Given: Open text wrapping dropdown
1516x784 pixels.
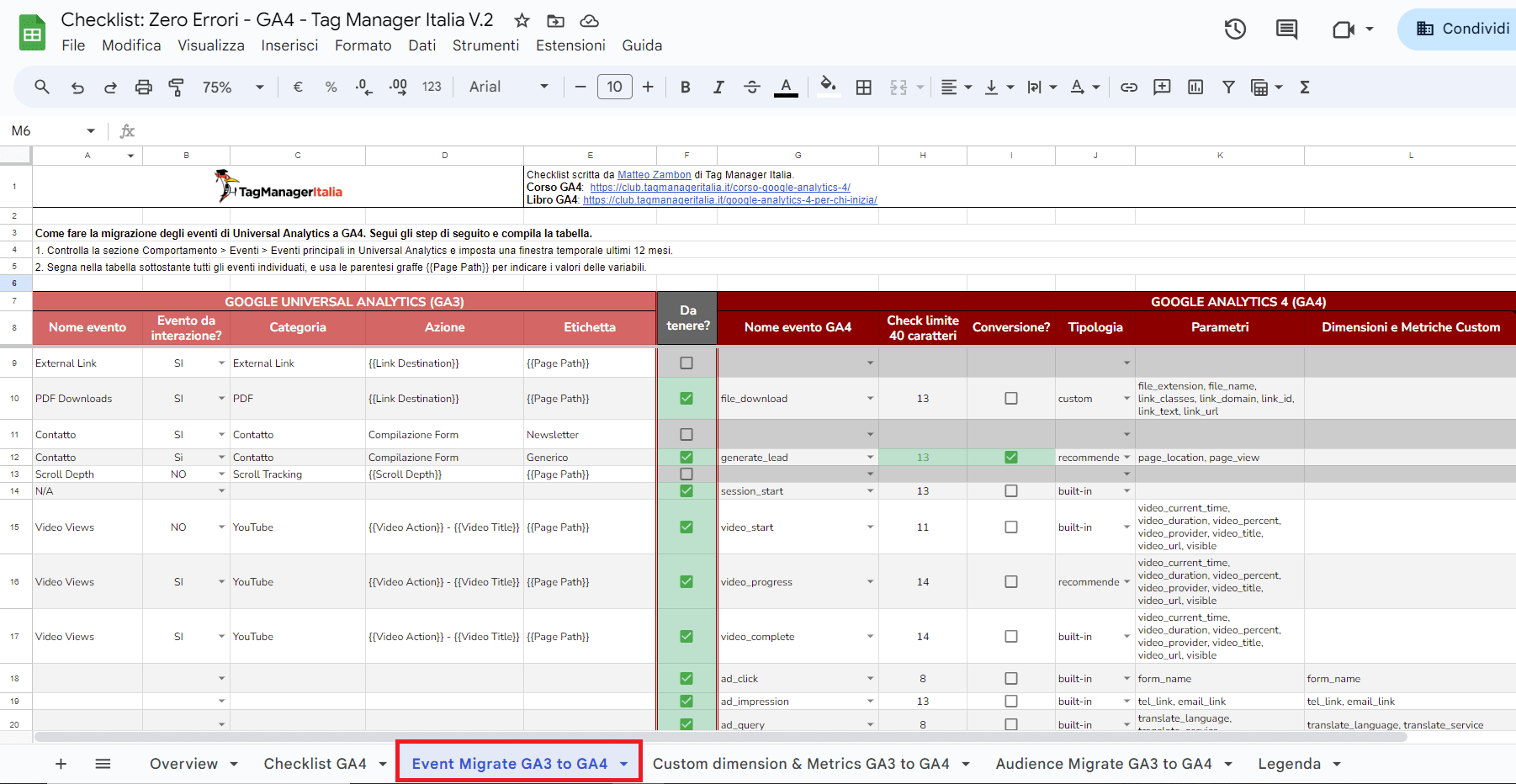Looking at the screenshot, I should 1042,87.
